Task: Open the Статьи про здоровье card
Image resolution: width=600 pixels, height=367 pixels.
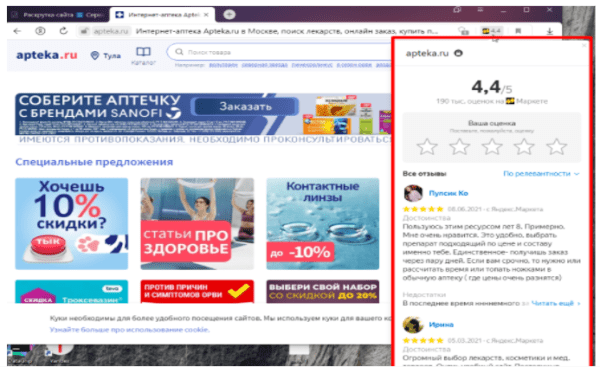Action: click(197, 223)
